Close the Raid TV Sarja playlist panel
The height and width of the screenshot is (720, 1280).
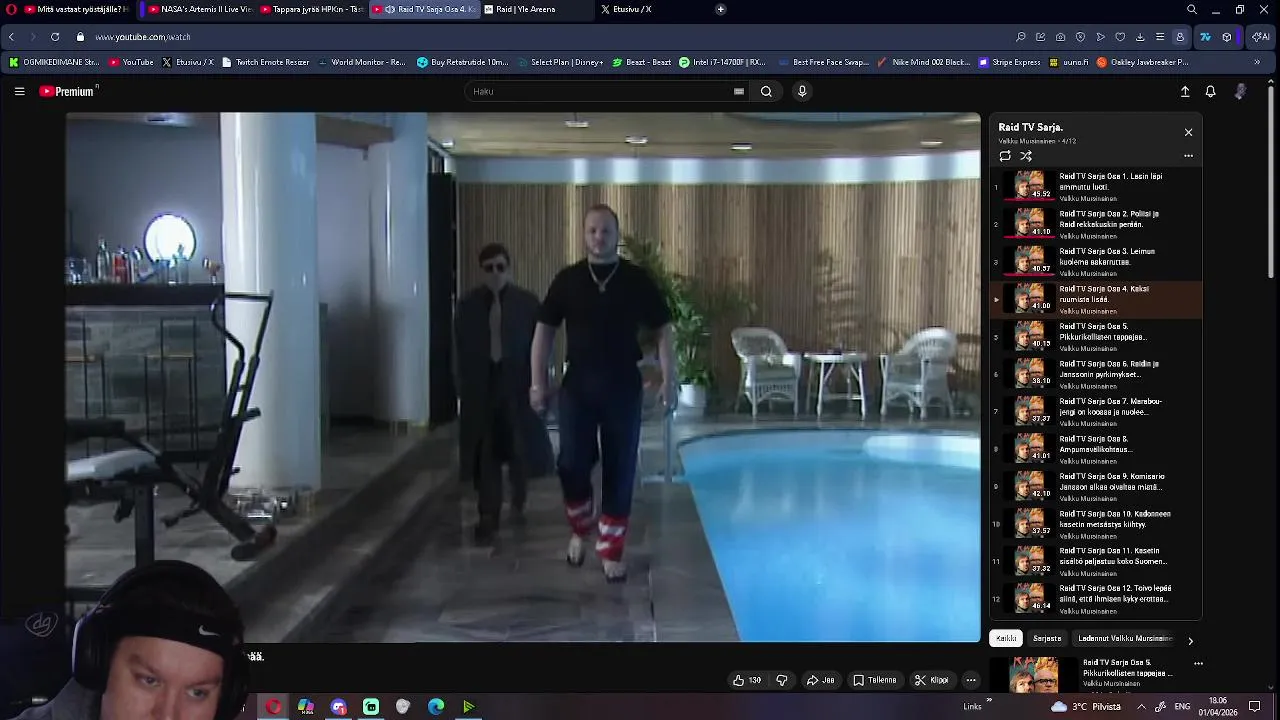tap(1188, 132)
